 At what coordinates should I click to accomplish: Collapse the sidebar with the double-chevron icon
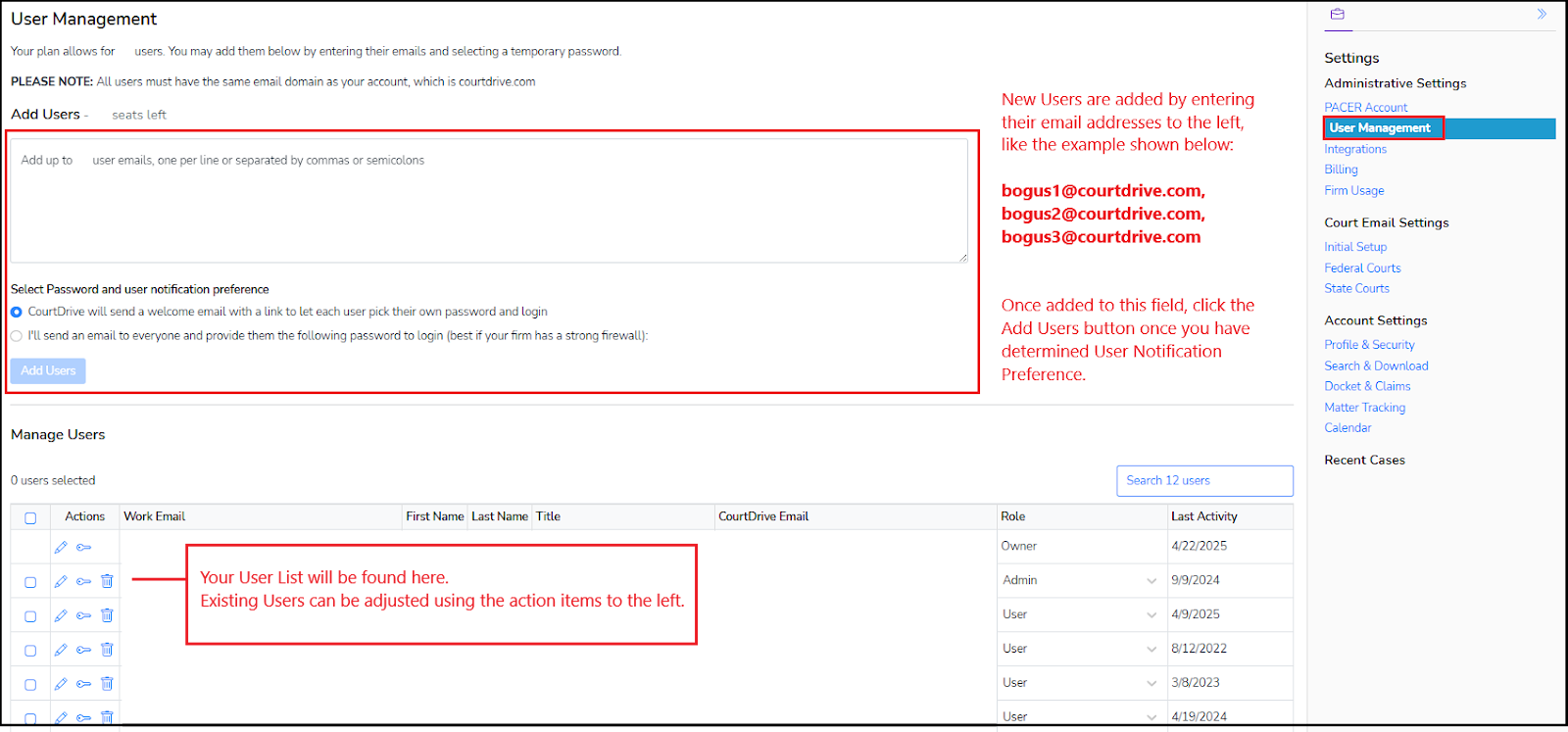pos(1542,15)
